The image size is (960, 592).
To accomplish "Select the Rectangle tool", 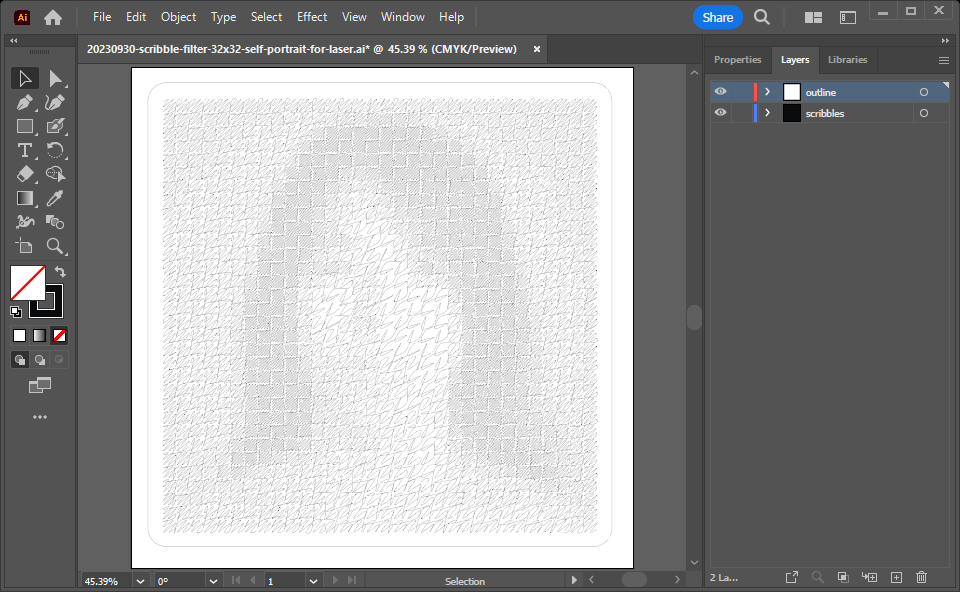I will pyautogui.click(x=25, y=126).
